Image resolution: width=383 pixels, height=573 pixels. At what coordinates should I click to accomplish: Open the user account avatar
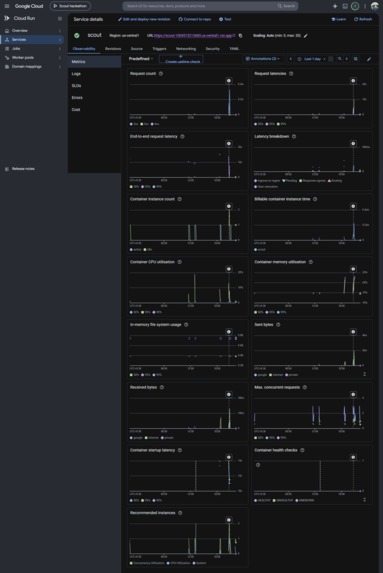[375, 6]
